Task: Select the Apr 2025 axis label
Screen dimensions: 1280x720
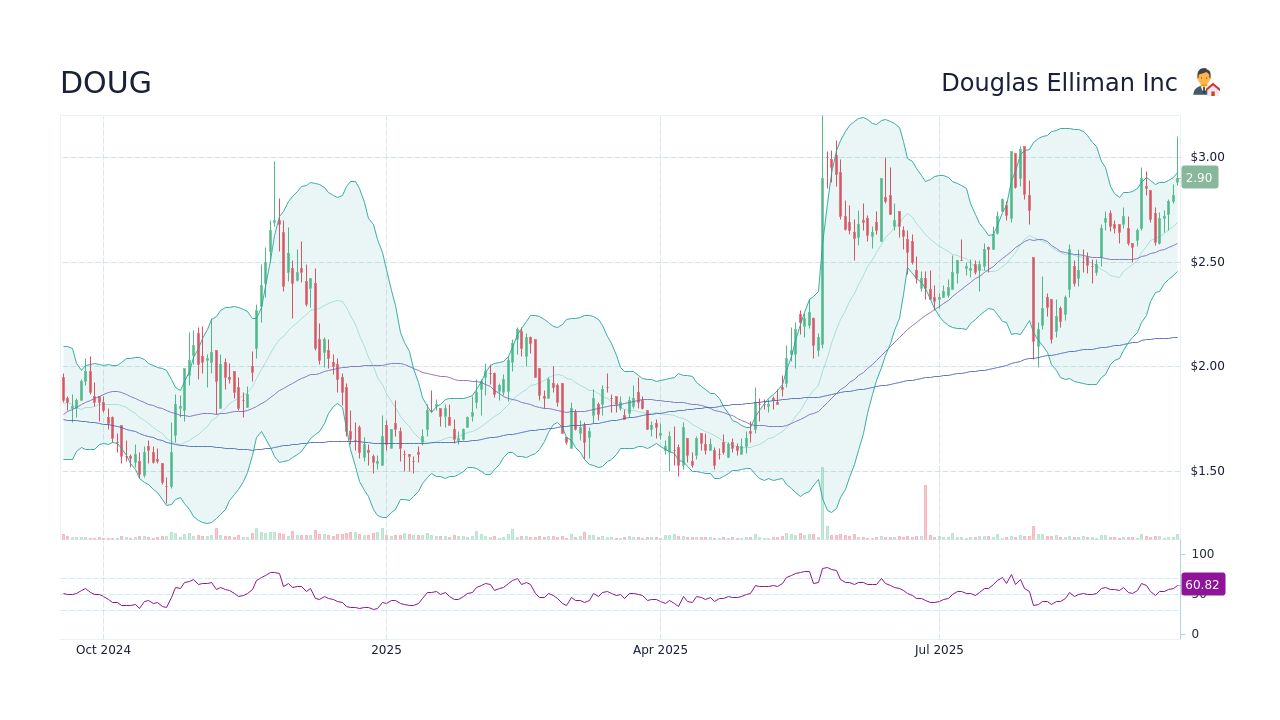Action: (x=660, y=650)
